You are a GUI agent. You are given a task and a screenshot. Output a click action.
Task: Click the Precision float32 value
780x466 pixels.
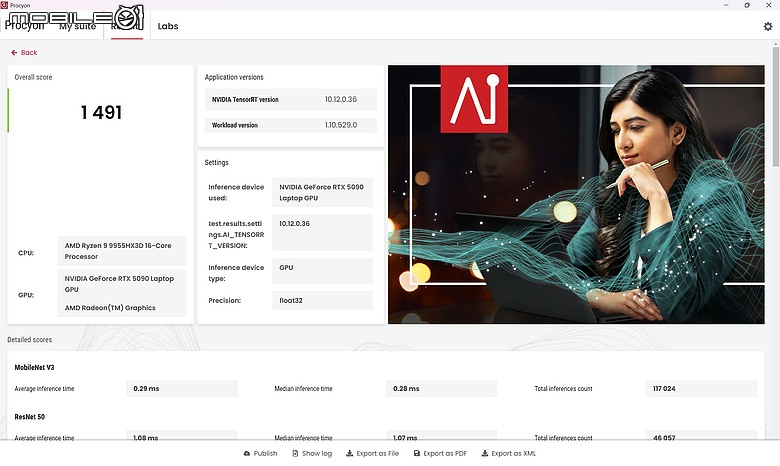[322, 300]
